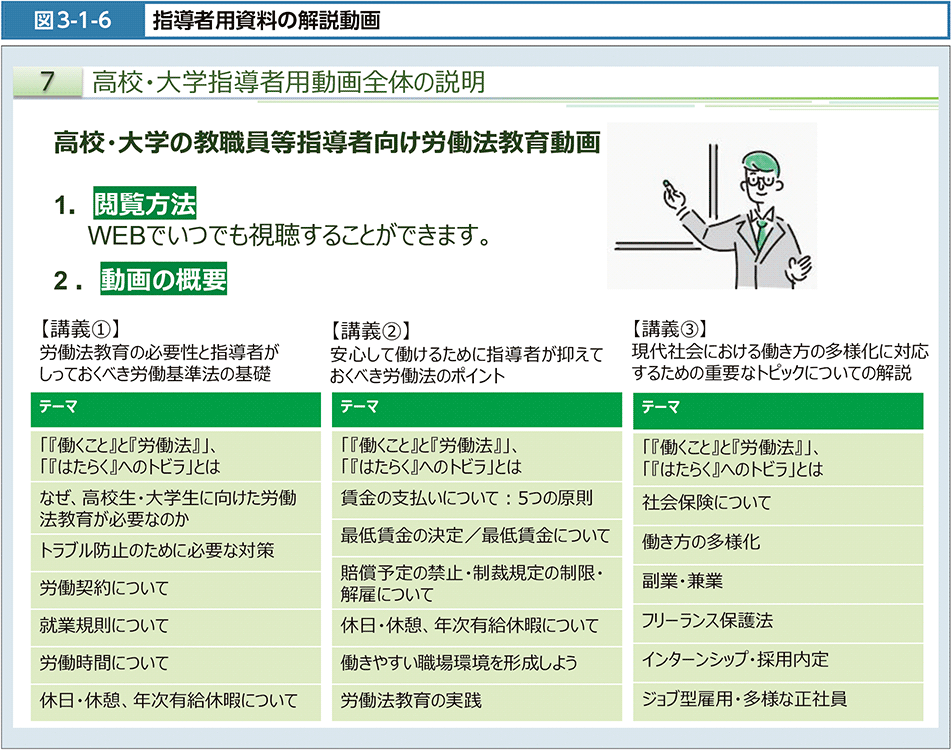The width and height of the screenshot is (951, 750).
Task: Select ジョブ型雇用・多様な正社員 row
Action: pyautogui.click(x=778, y=699)
